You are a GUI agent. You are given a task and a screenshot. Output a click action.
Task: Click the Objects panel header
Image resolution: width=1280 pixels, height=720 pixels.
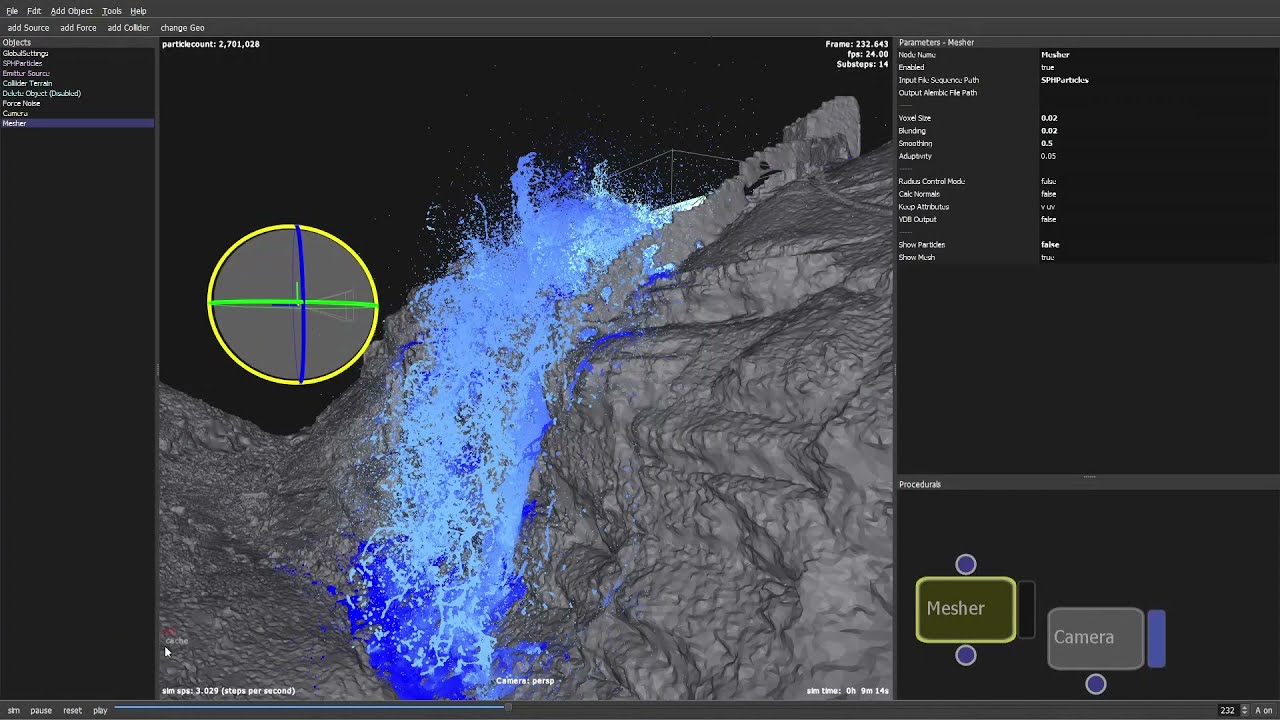(x=77, y=43)
